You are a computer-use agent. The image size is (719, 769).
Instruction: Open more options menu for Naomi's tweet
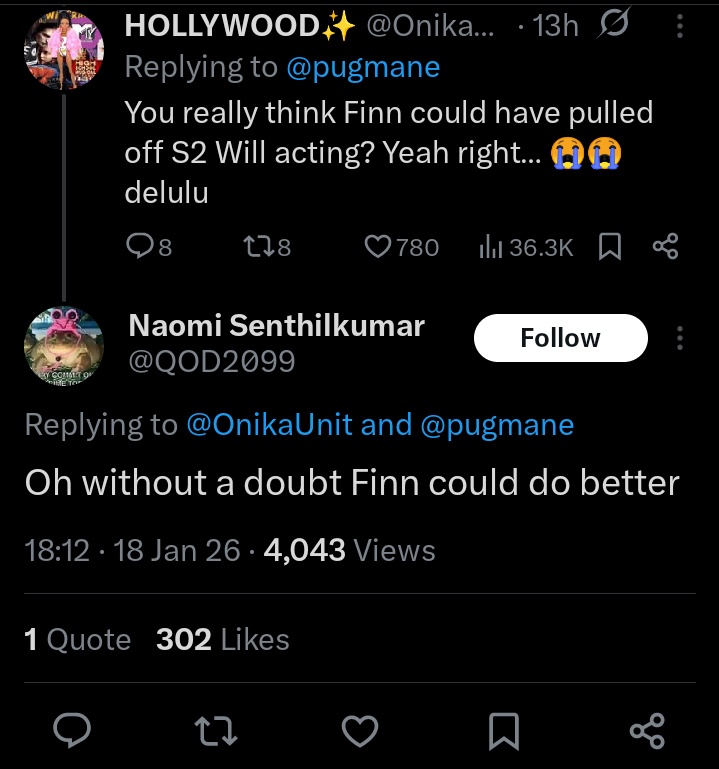pyautogui.click(x=680, y=338)
